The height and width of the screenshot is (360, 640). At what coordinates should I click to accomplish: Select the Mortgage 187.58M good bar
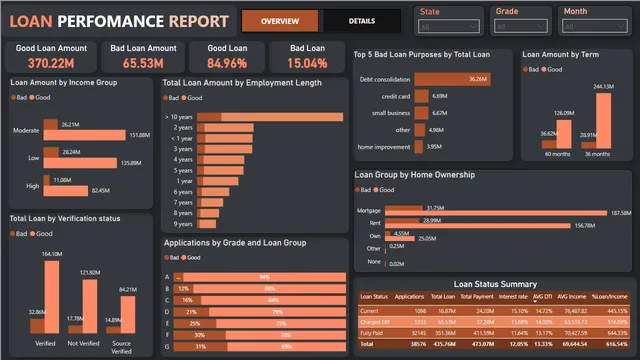click(496, 213)
